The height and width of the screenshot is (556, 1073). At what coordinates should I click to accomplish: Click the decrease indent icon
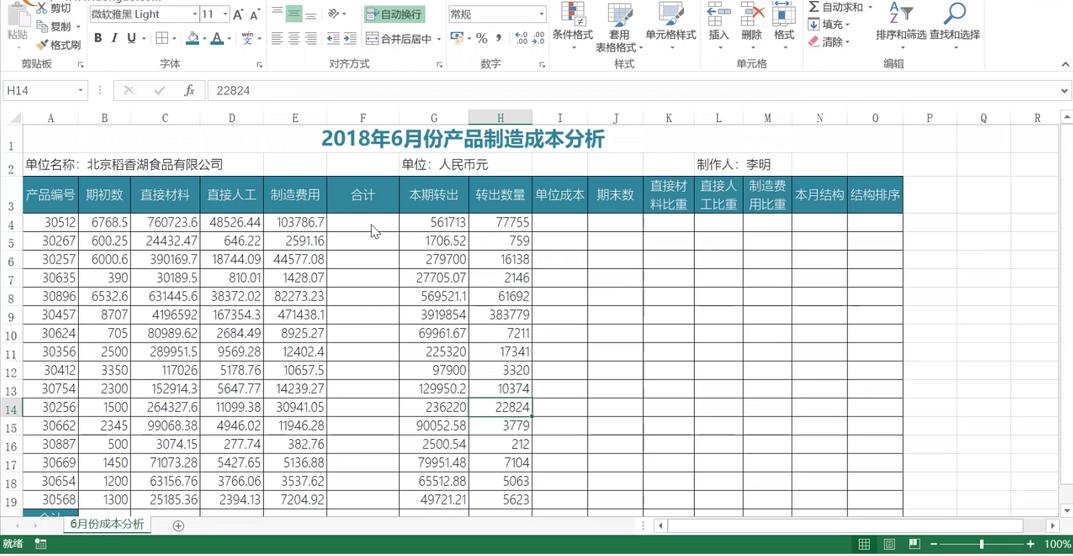(333, 38)
